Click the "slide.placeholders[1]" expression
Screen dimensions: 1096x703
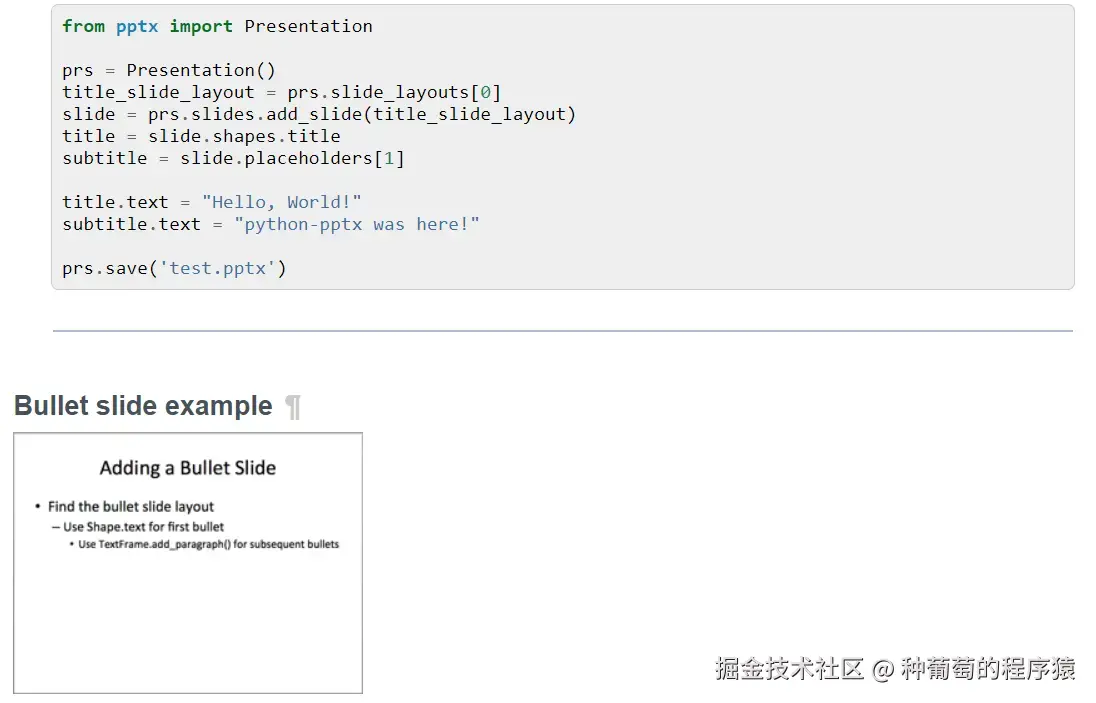click(x=292, y=158)
